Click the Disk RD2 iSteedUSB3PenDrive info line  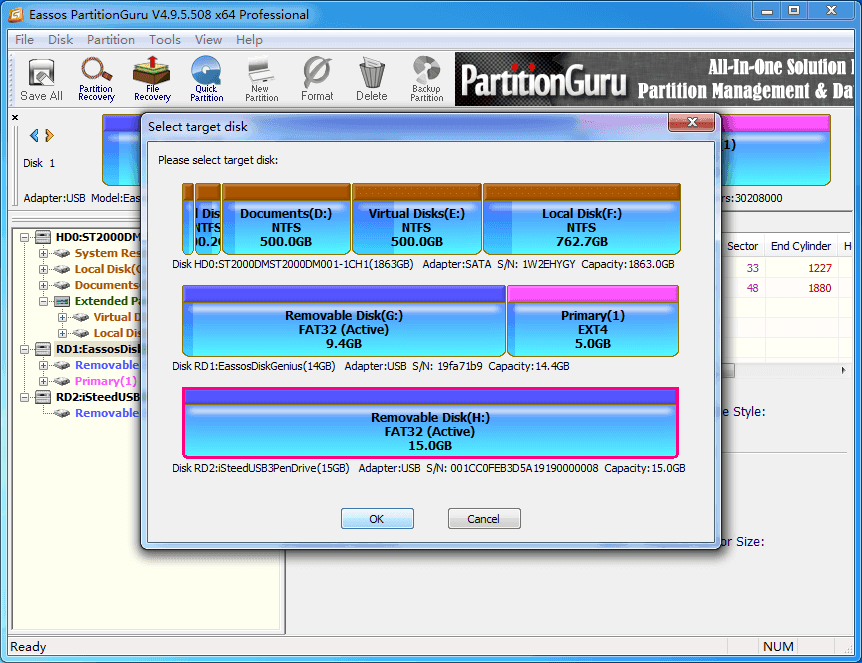pos(429,468)
